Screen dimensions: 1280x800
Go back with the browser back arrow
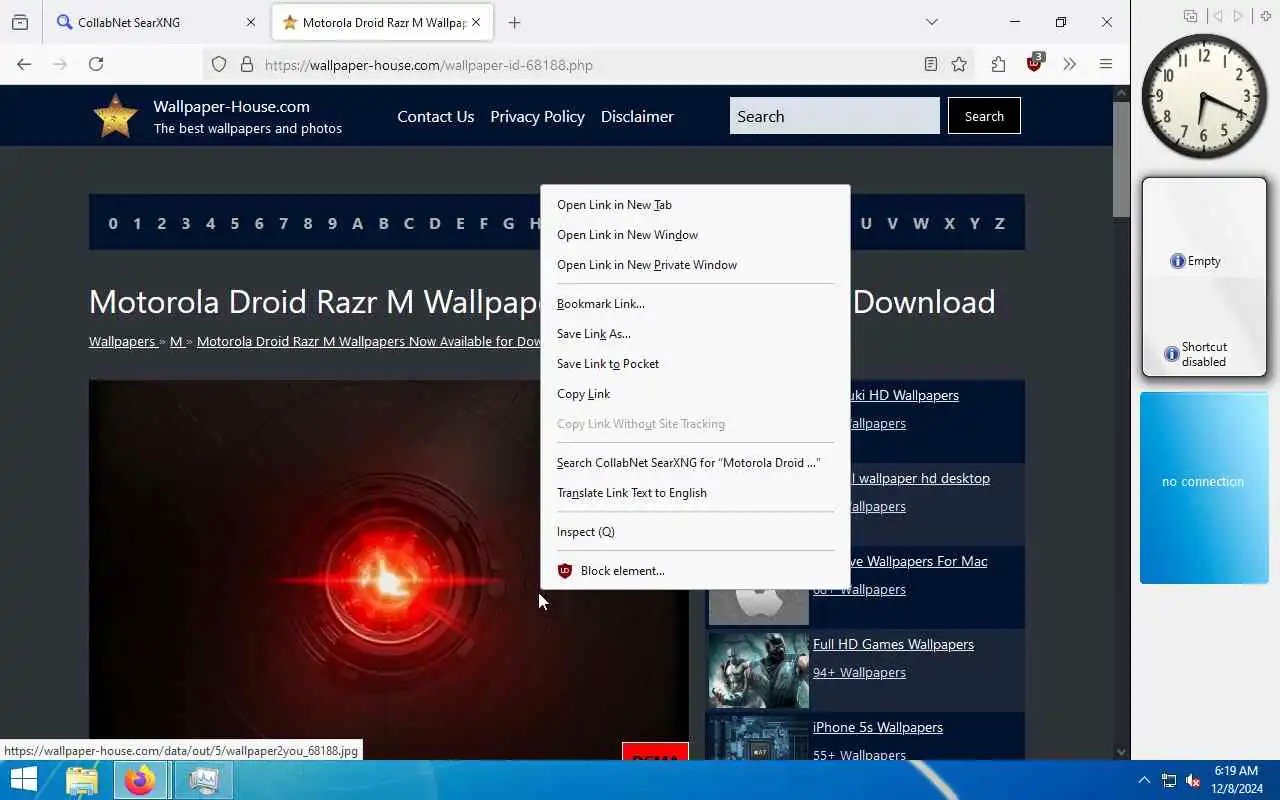click(24, 64)
